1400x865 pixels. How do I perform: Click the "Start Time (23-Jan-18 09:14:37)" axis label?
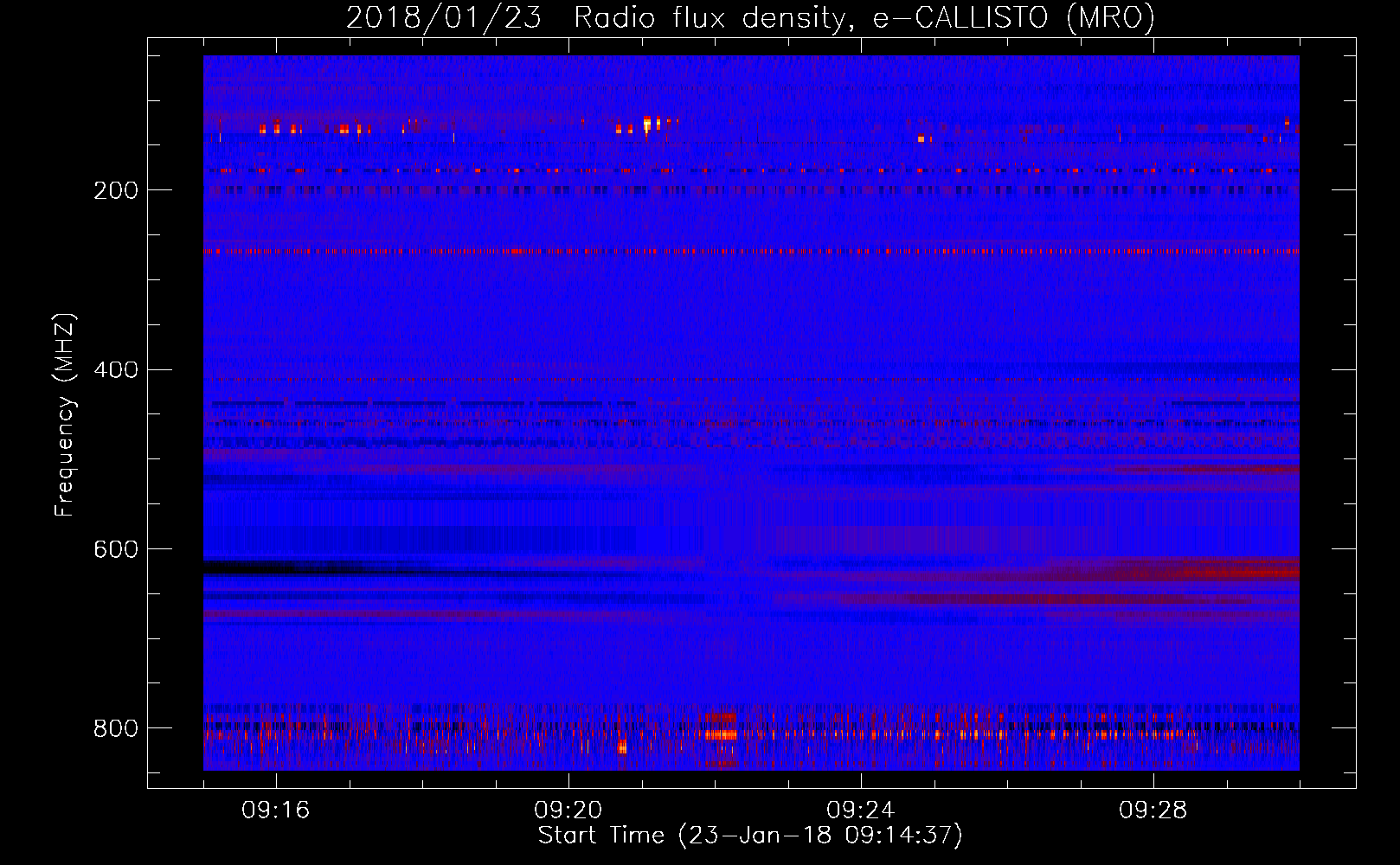coord(750,836)
